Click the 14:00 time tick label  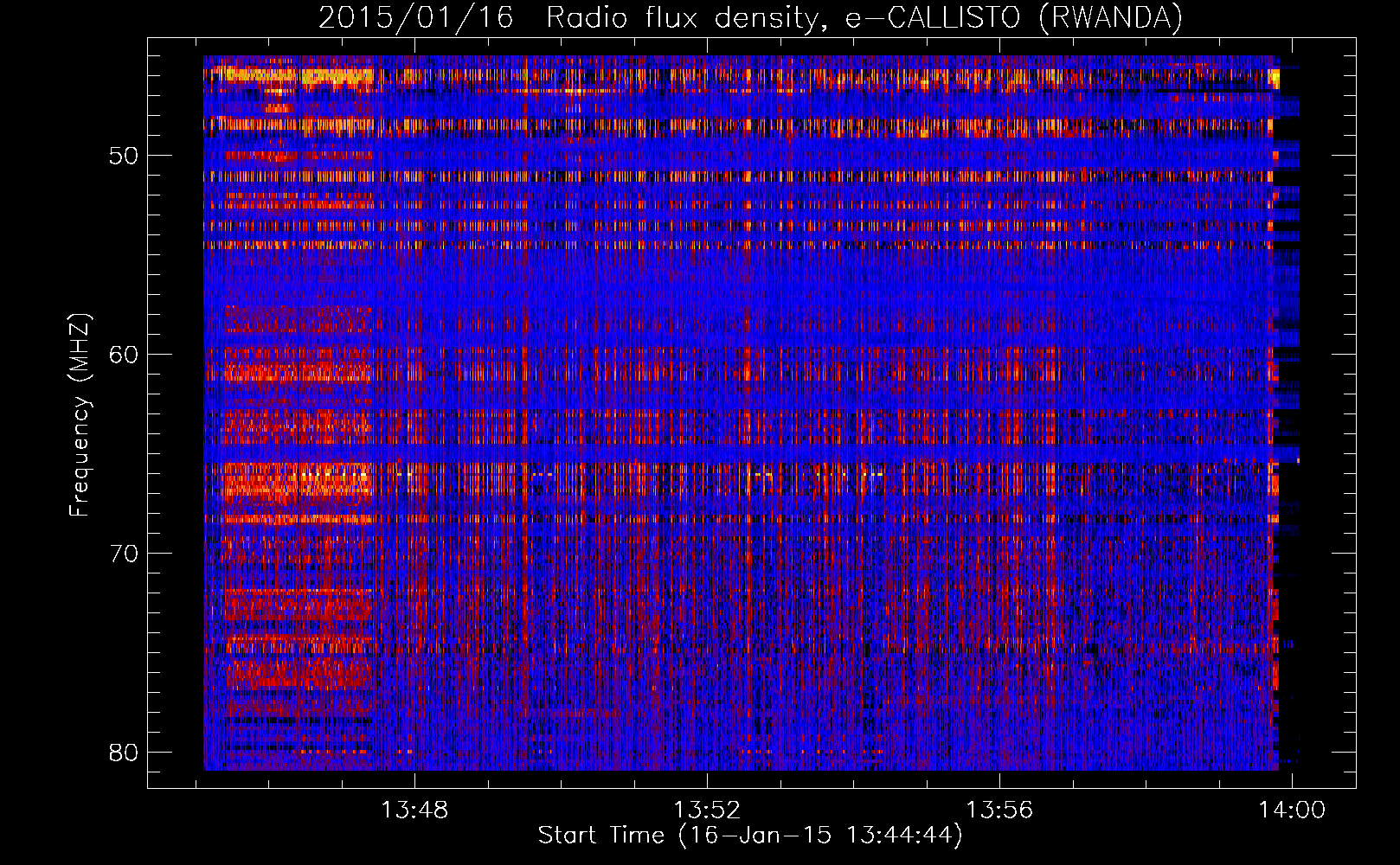click(x=1292, y=811)
